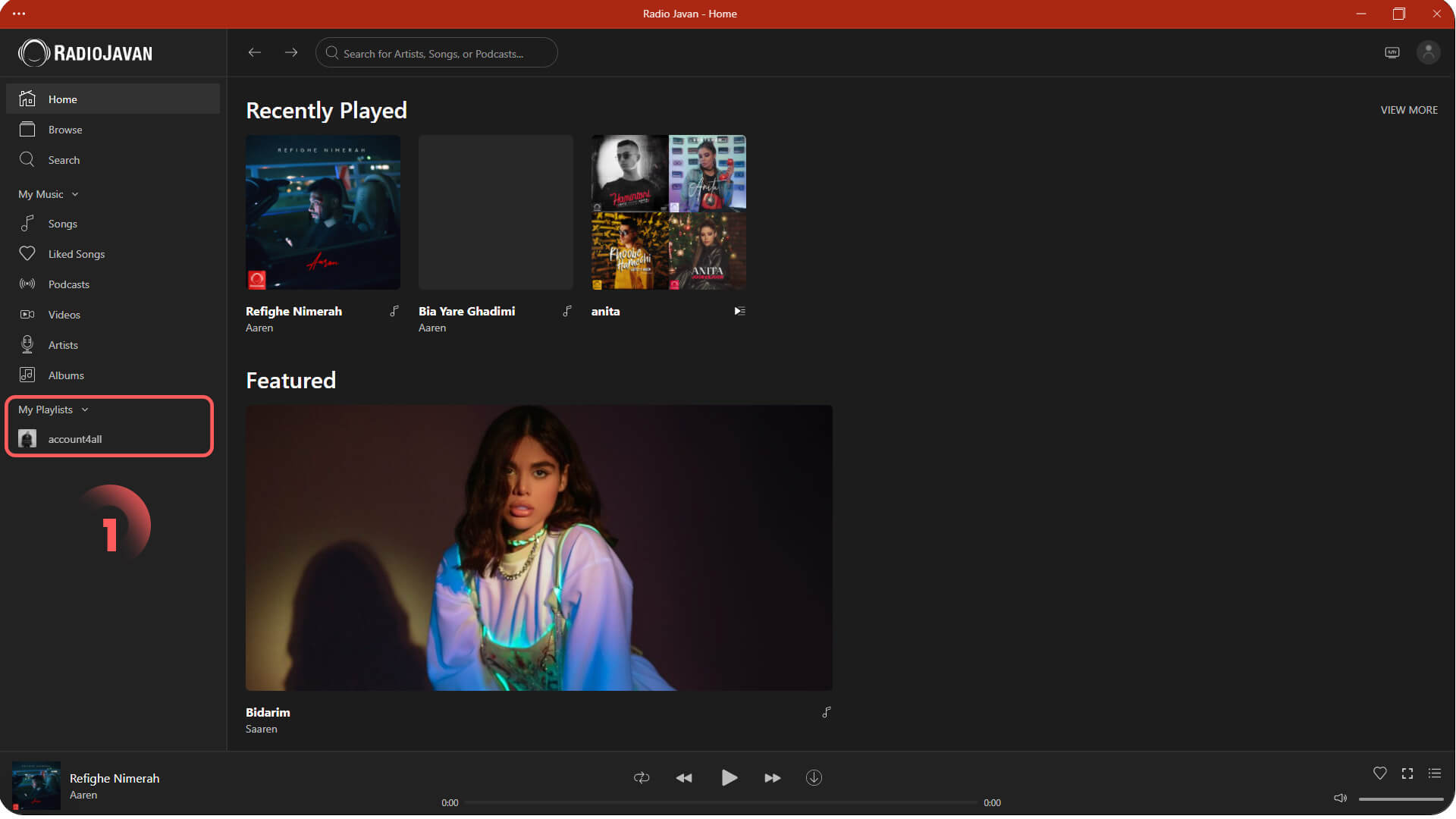Click the forward navigation arrow
The height and width of the screenshot is (819, 1456).
(291, 53)
